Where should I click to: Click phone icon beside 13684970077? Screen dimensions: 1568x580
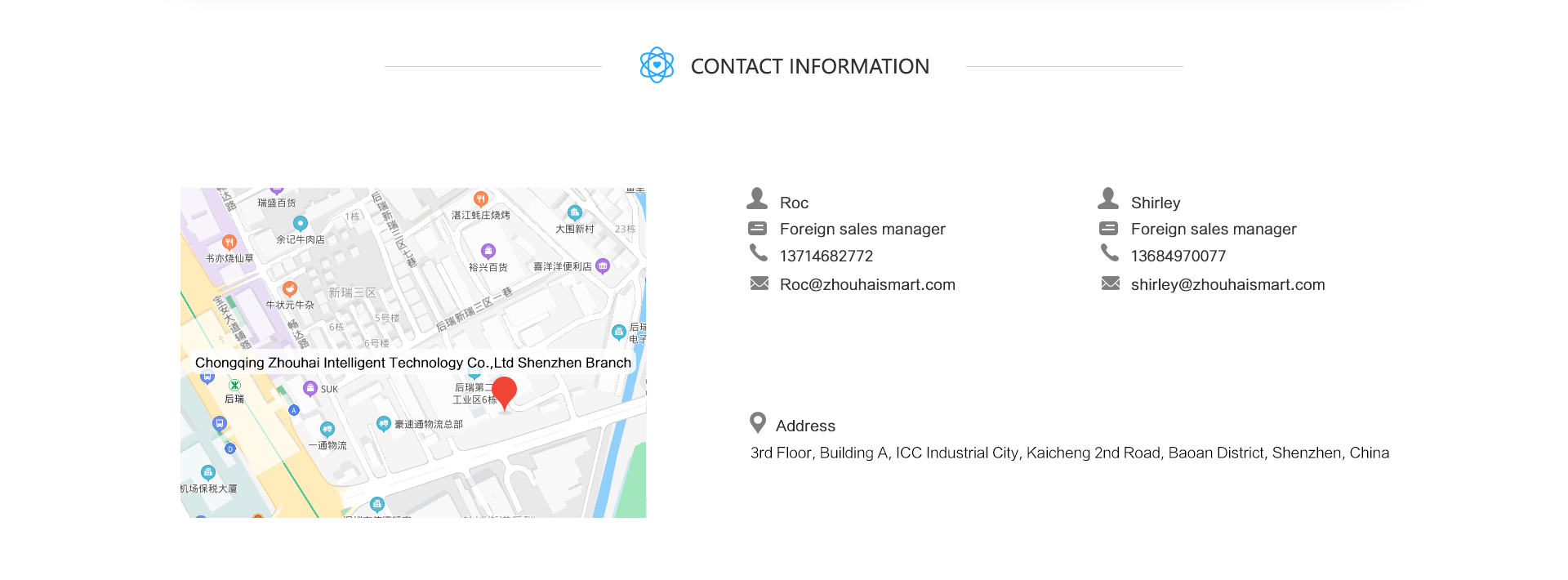click(1109, 253)
